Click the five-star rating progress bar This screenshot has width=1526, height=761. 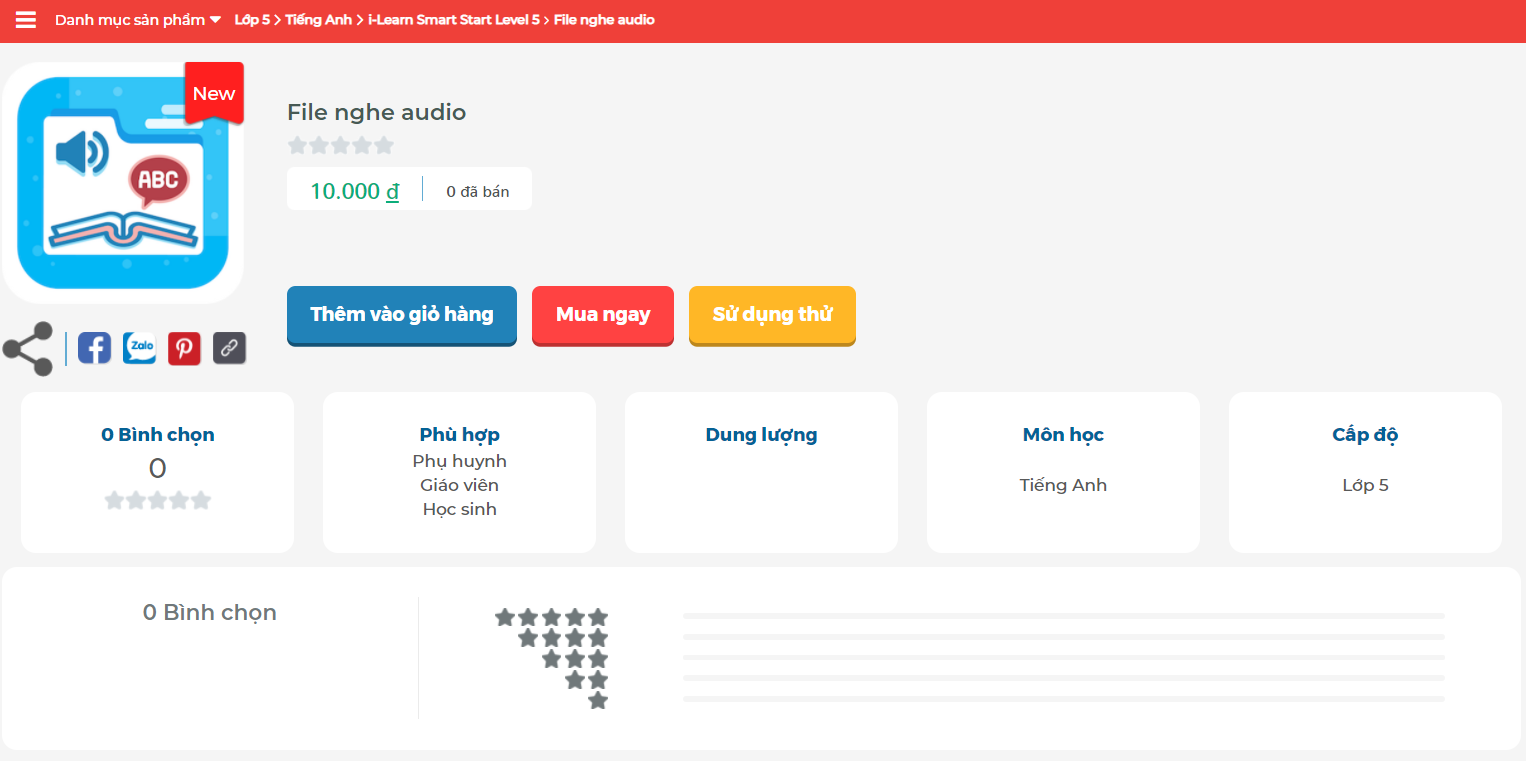[x=1064, y=616]
